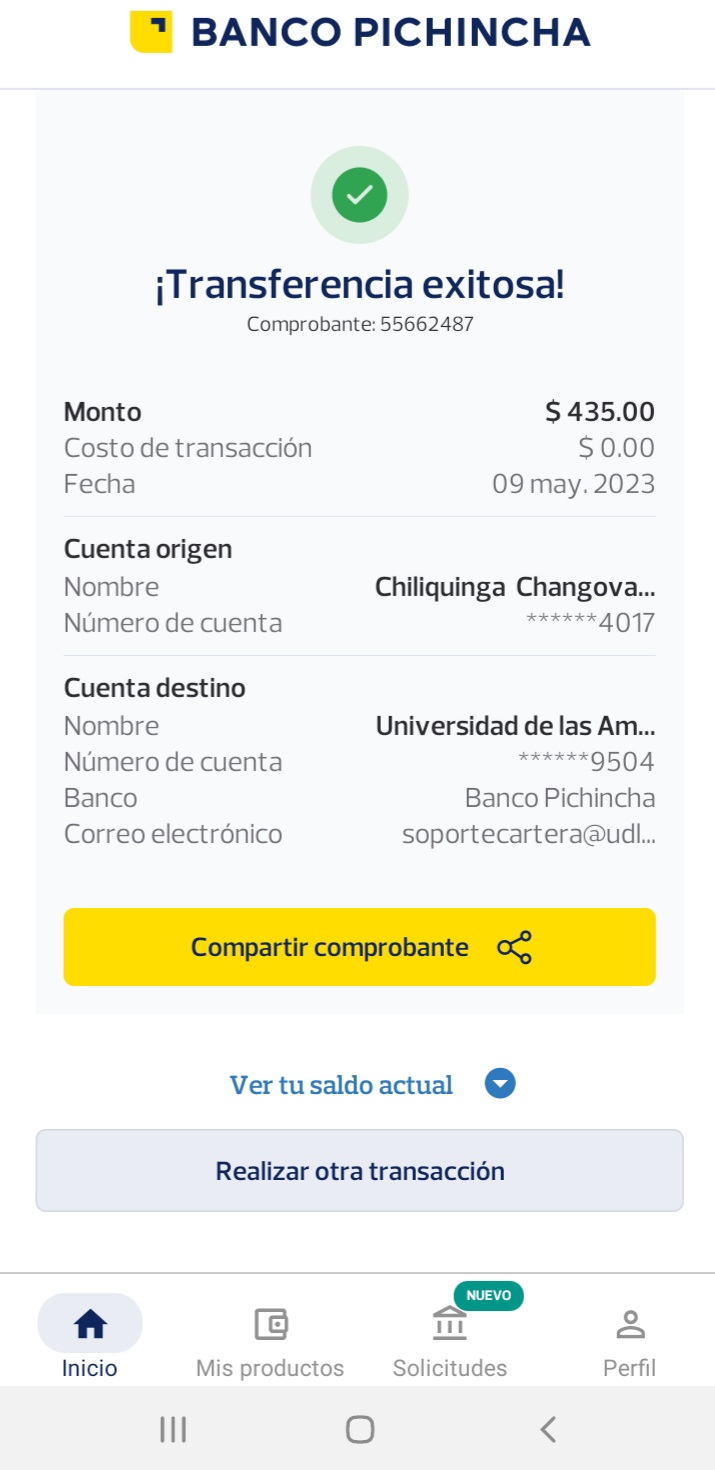
Task: Tap the Perfil person icon
Action: [629, 1324]
